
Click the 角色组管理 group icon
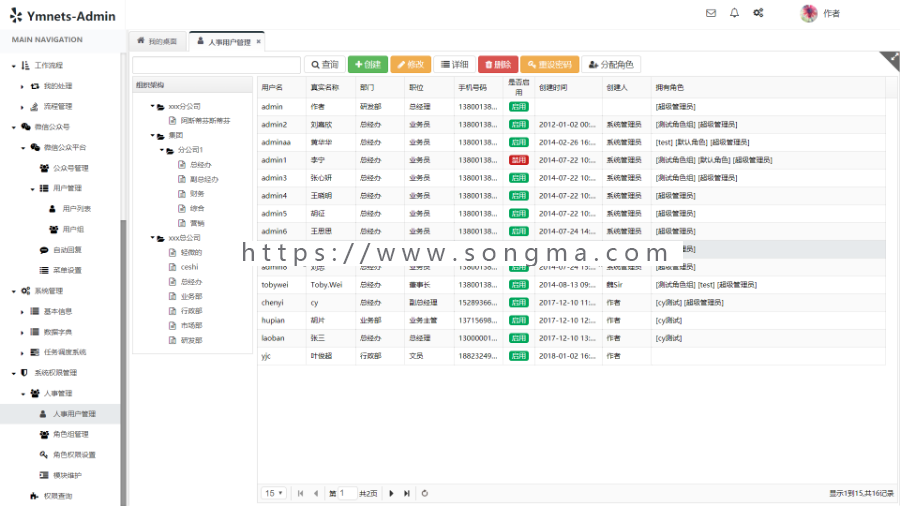[44, 435]
